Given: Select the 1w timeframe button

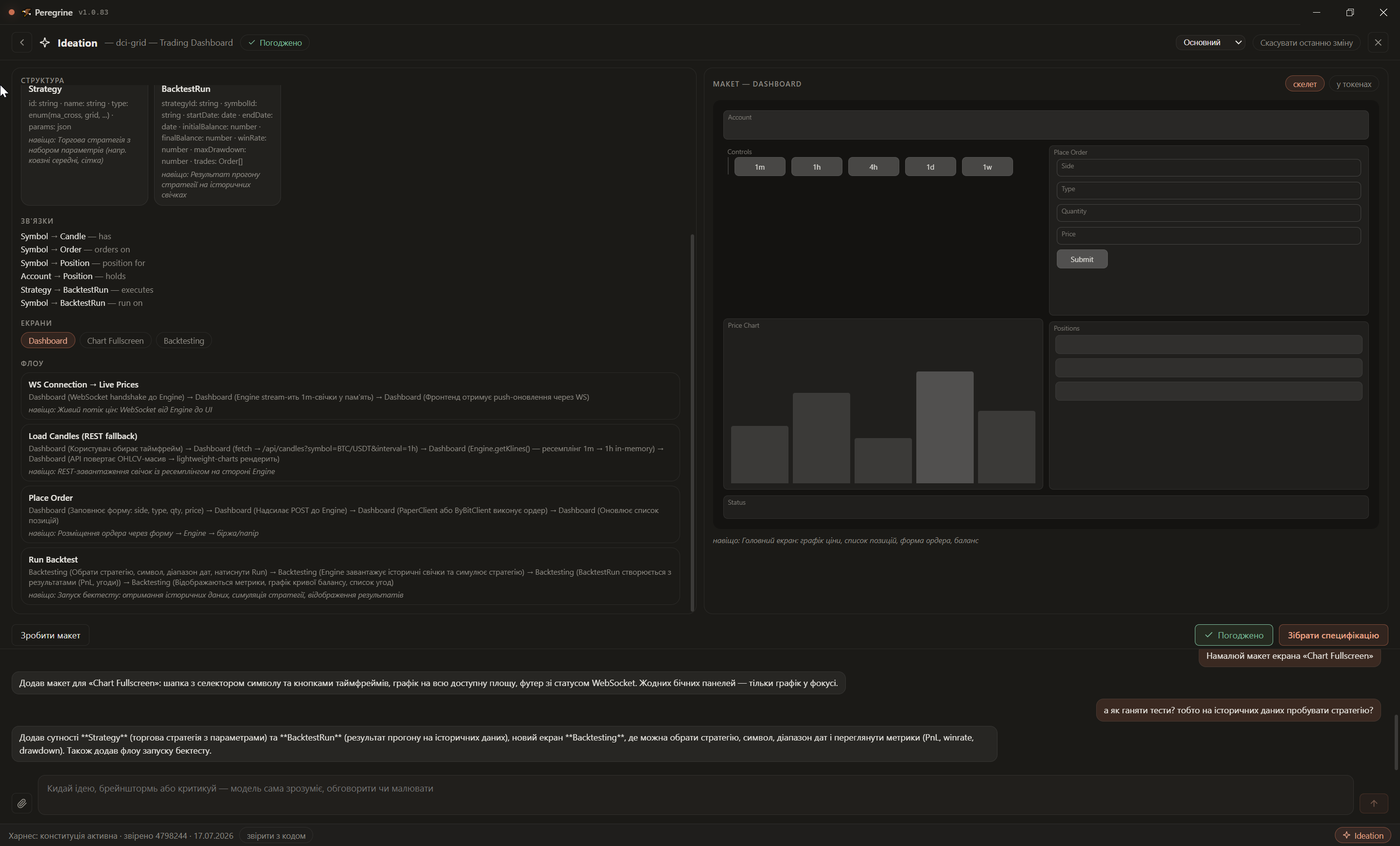Looking at the screenshot, I should tap(987, 167).
